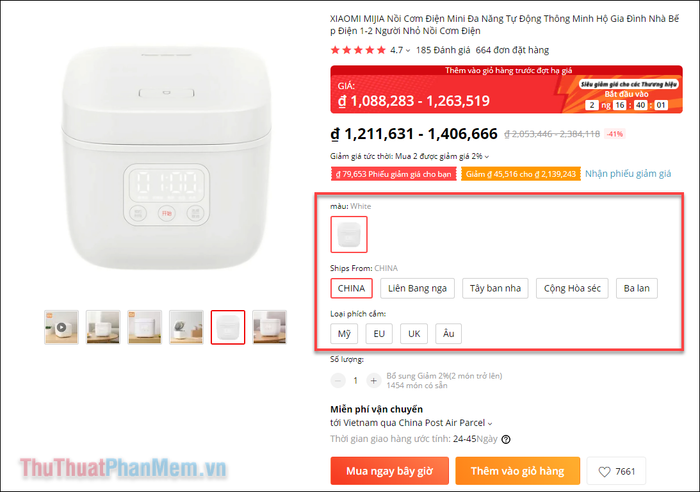Click the heart wishlist icon showing 7661
Viewport: 700px width, 492px height.
click(x=616, y=471)
